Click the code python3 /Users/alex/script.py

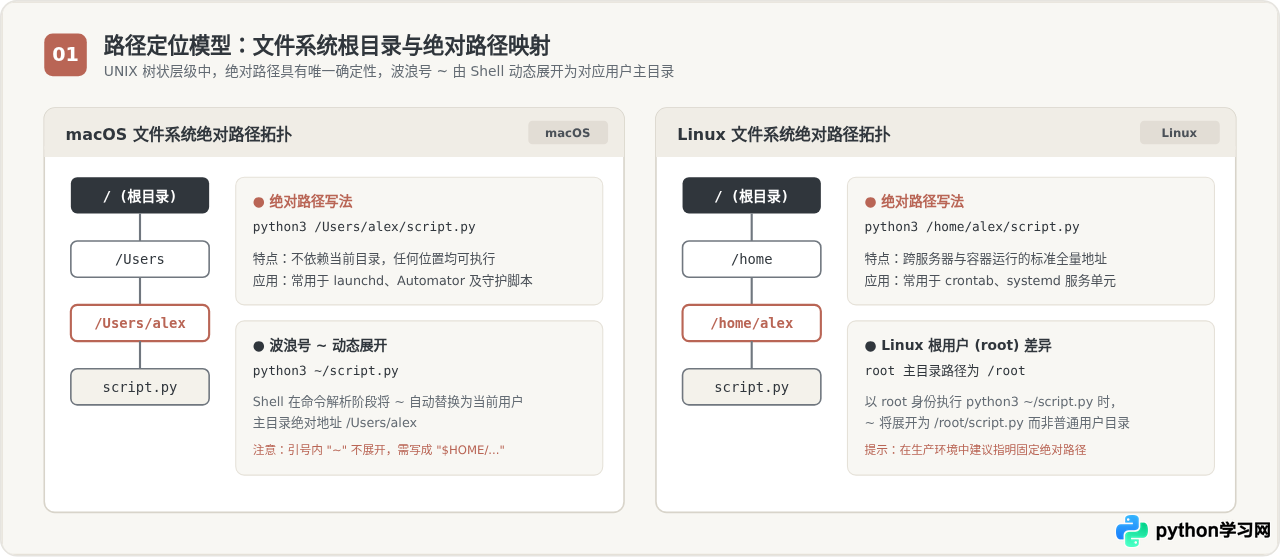point(364,227)
